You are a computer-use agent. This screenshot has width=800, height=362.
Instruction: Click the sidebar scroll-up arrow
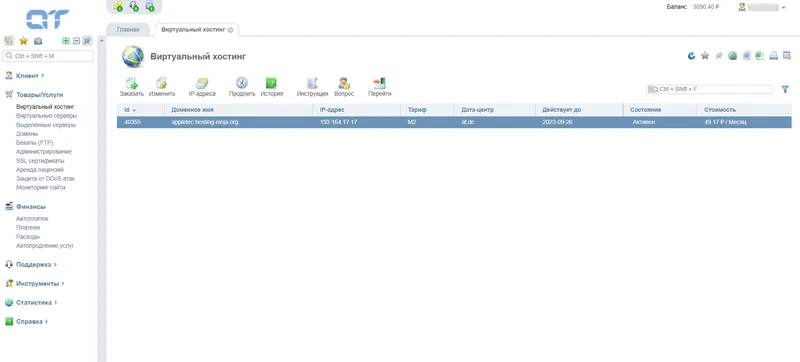point(102,41)
